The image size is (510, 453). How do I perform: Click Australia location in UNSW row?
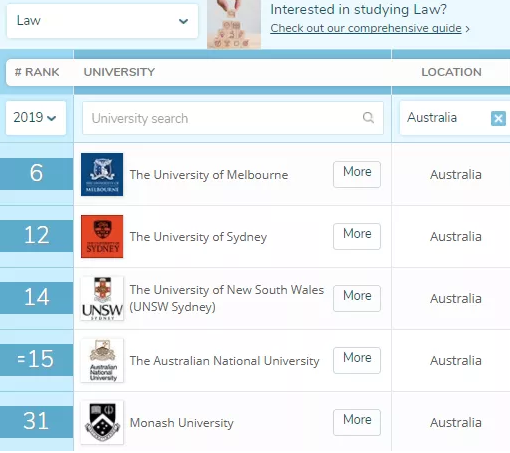click(456, 299)
